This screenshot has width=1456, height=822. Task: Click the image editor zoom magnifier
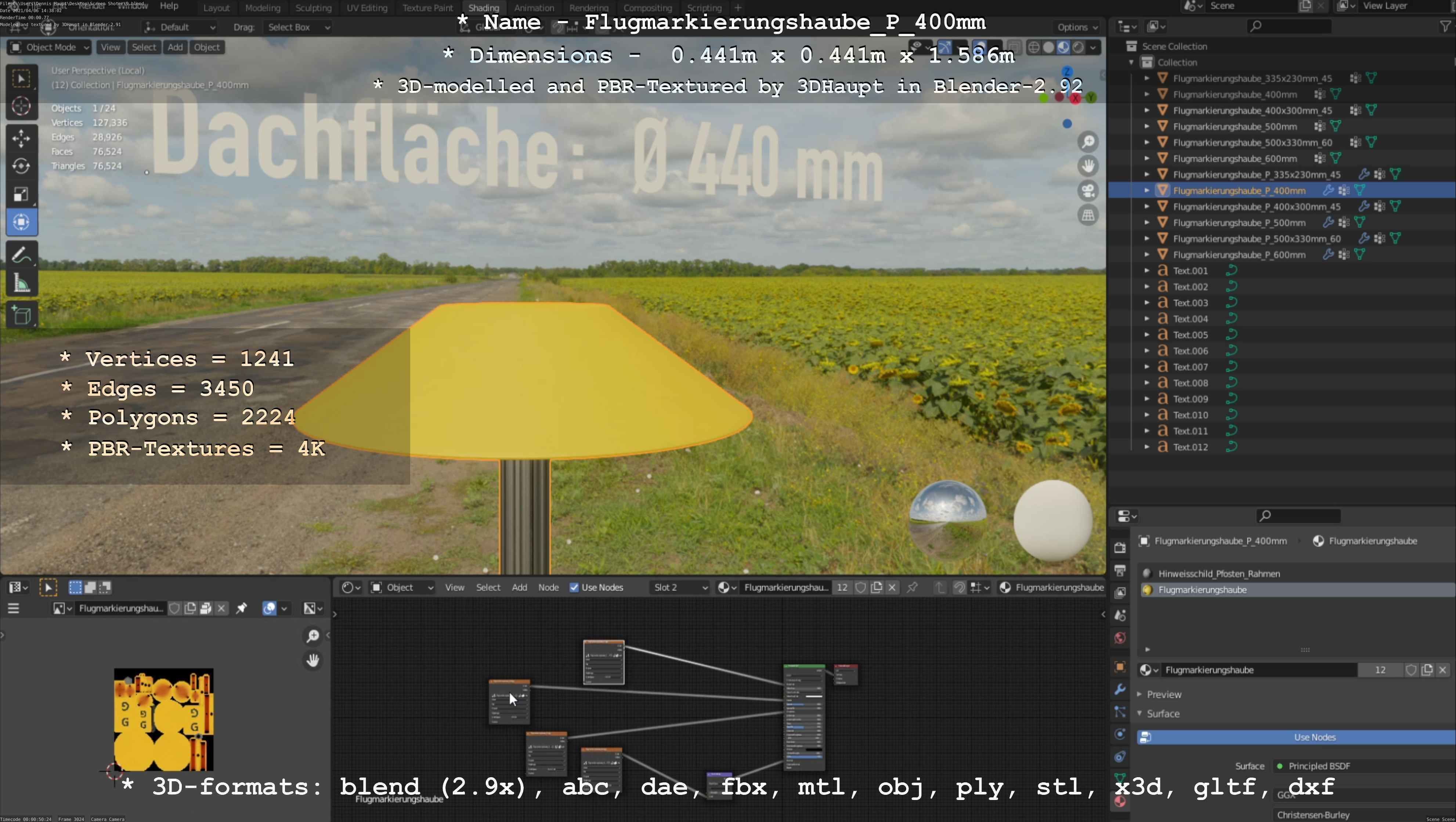(312, 636)
